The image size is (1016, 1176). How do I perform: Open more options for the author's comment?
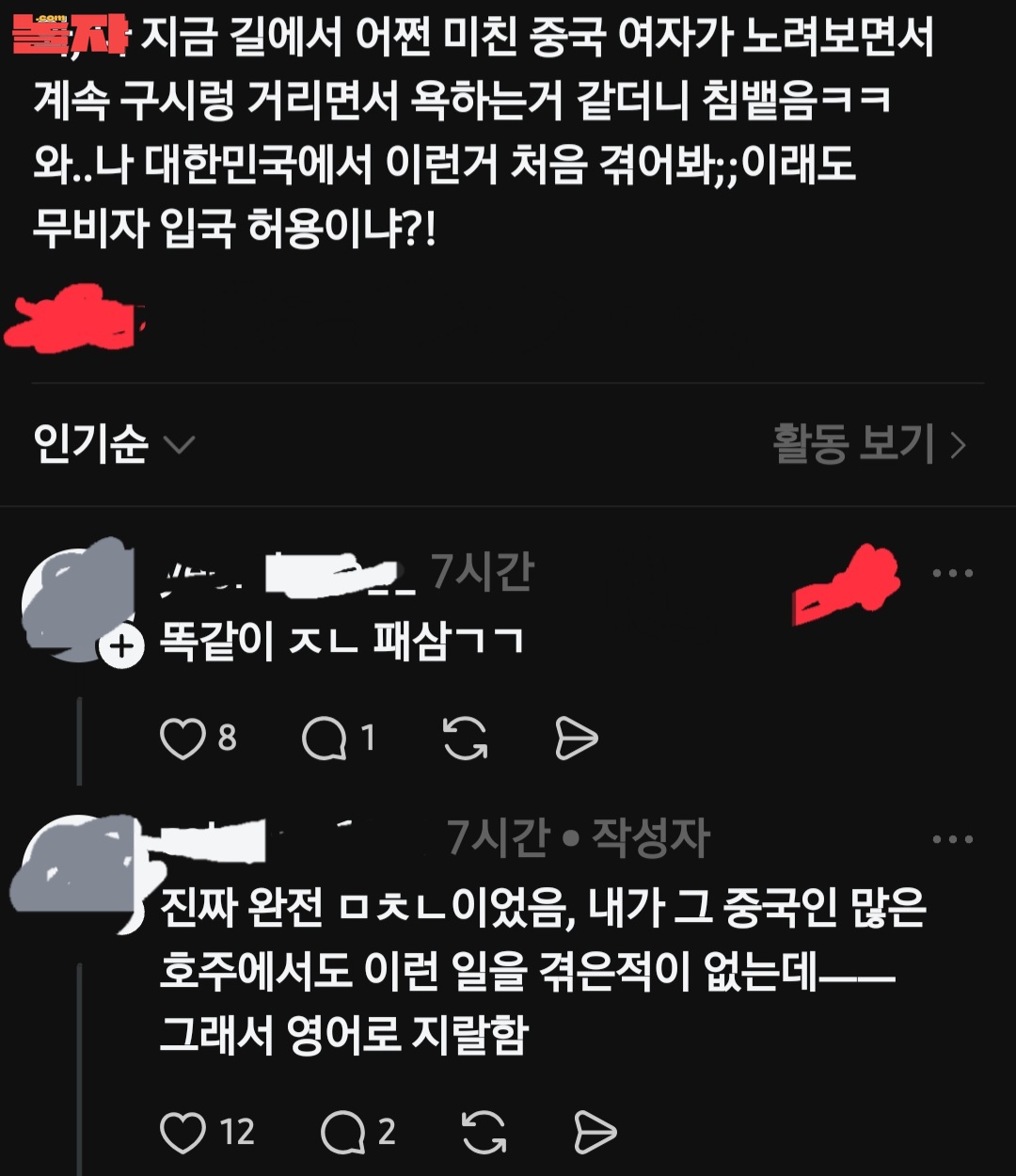[952, 838]
